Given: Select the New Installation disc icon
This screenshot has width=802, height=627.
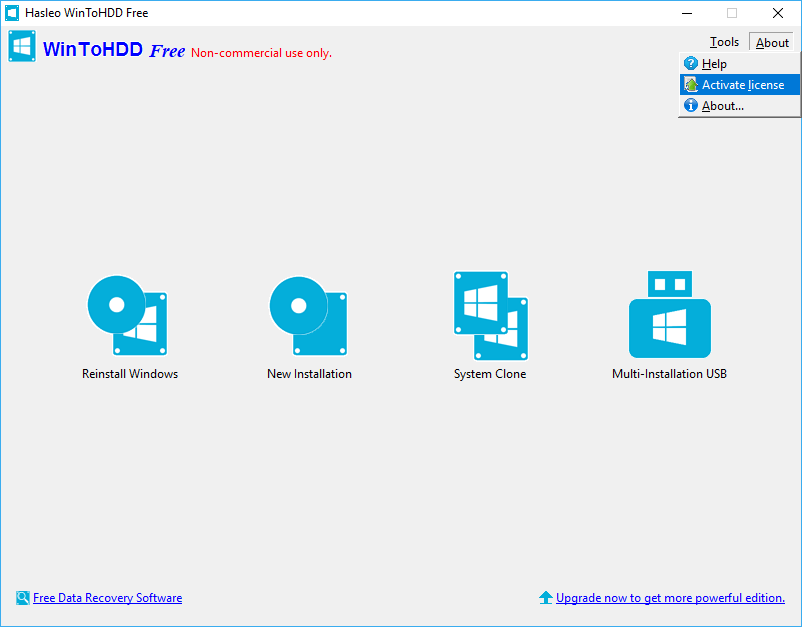Looking at the screenshot, I should point(308,316).
